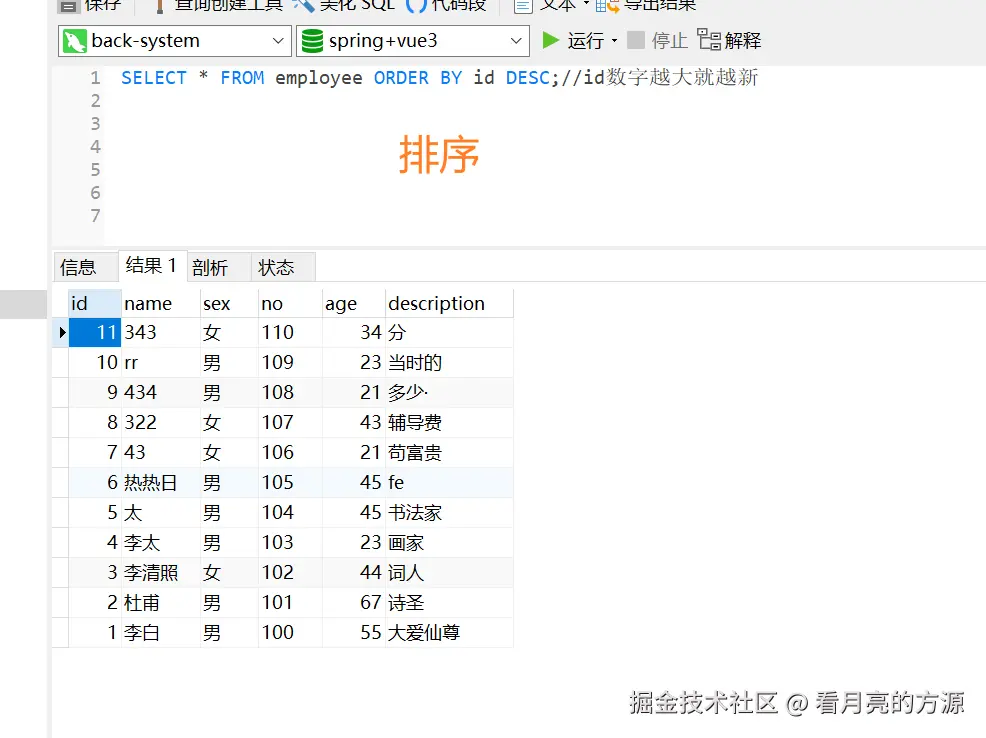Switch to the 剖析 tab
The image size is (986, 738).
[218, 267]
